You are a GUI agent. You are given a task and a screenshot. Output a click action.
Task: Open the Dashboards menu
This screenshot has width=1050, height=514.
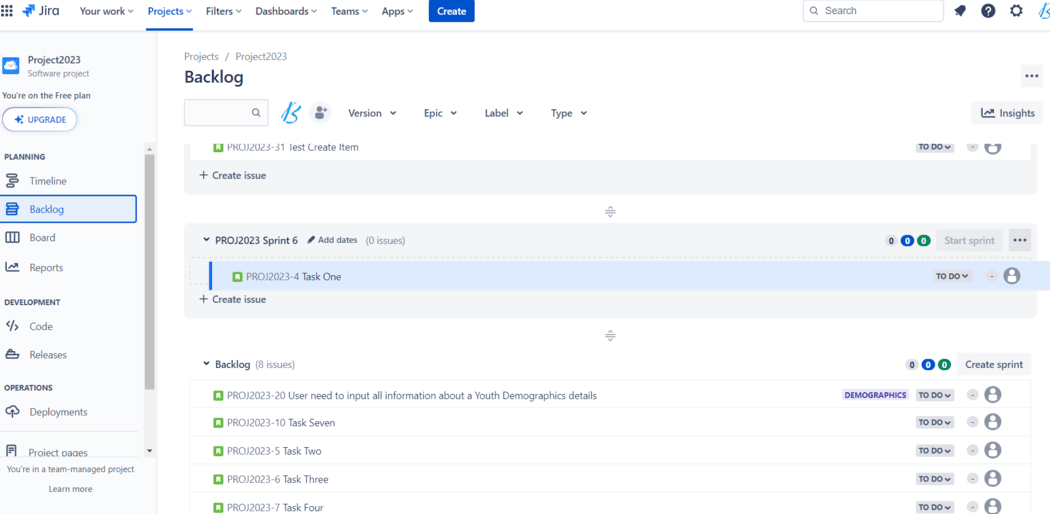pyautogui.click(x=286, y=11)
